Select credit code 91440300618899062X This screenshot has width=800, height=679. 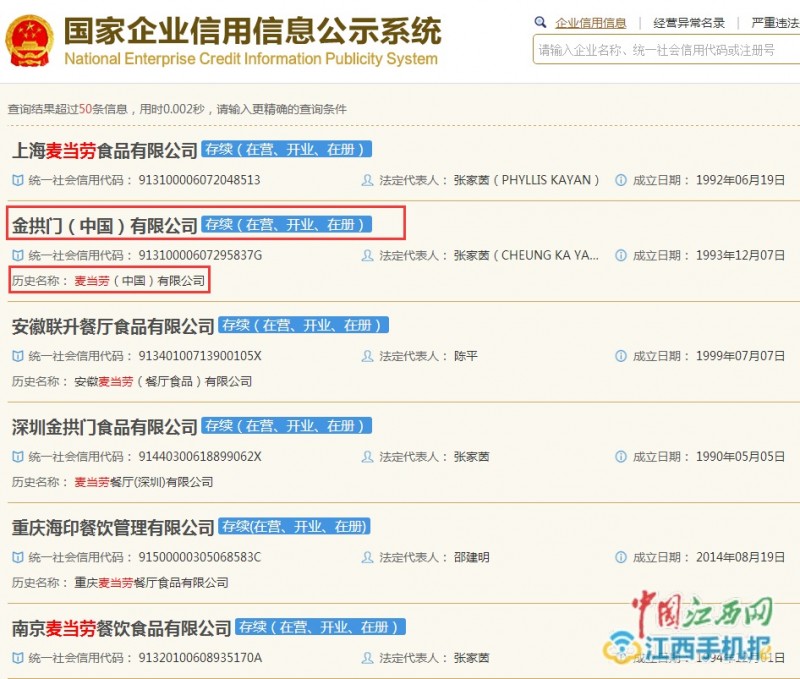coord(200,457)
